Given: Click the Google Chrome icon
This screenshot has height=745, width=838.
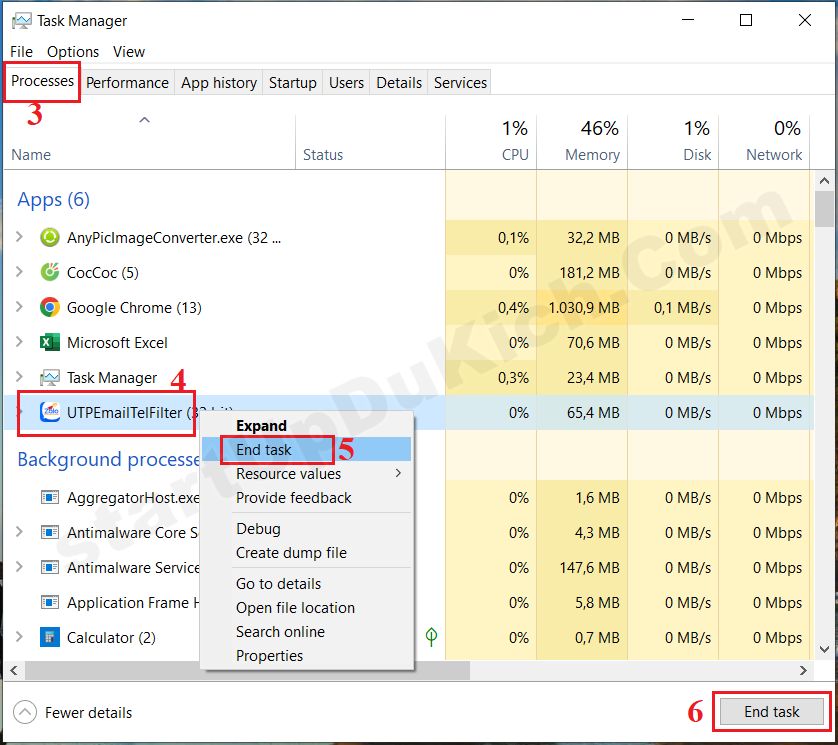Looking at the screenshot, I should [x=50, y=308].
